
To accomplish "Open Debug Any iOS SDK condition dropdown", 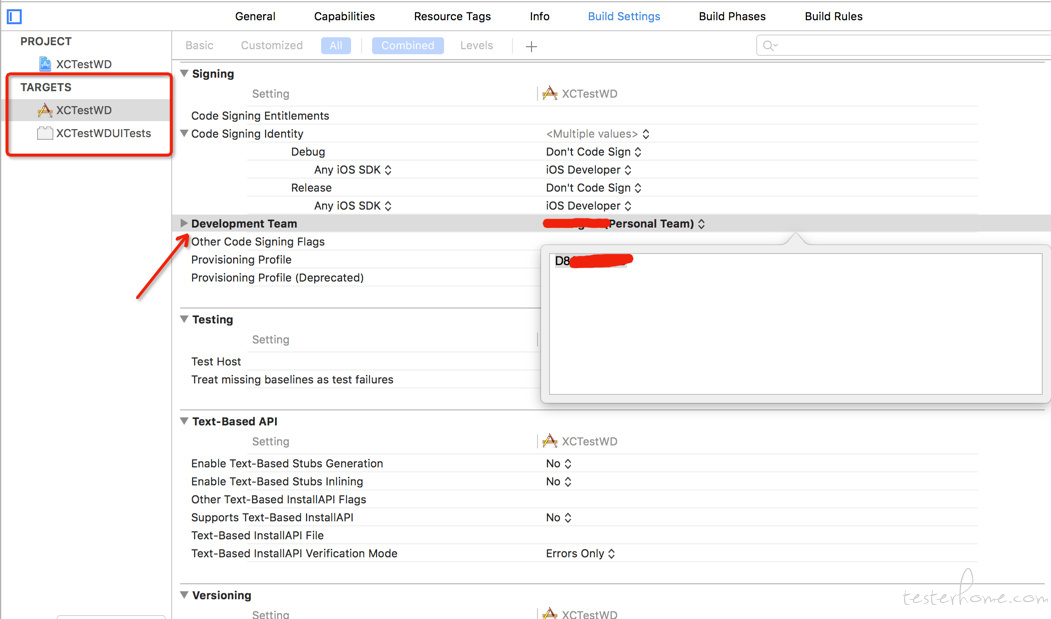I will [353, 170].
